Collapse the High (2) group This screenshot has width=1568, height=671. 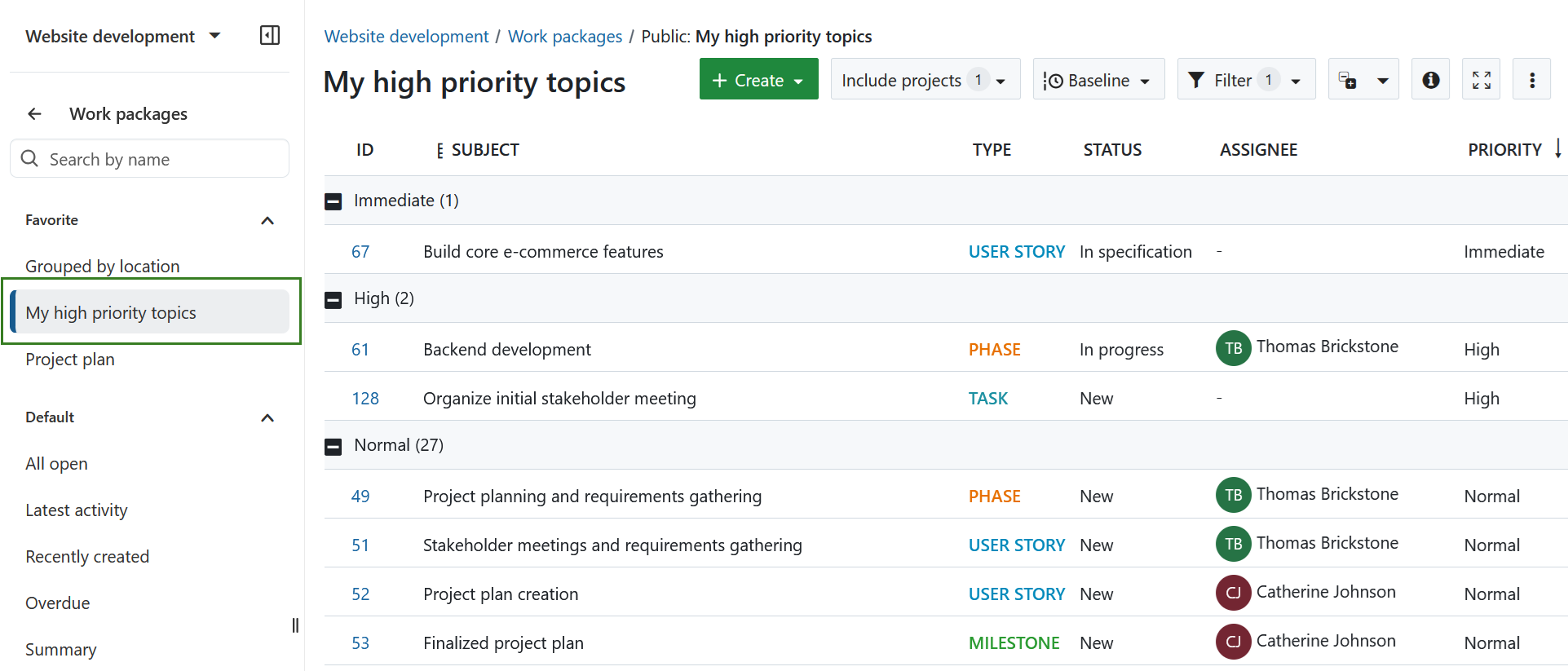pyautogui.click(x=333, y=299)
